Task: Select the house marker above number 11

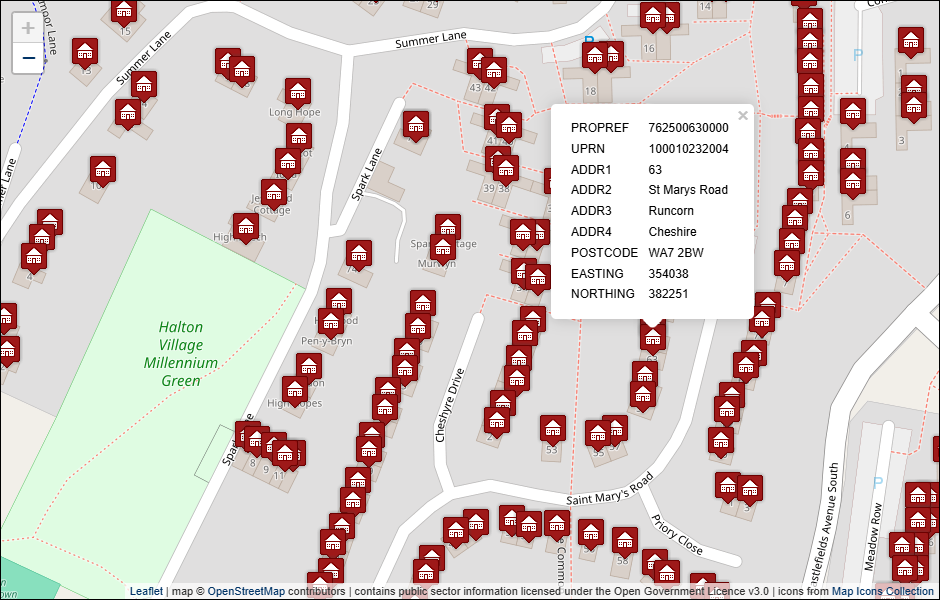Action: point(285,456)
